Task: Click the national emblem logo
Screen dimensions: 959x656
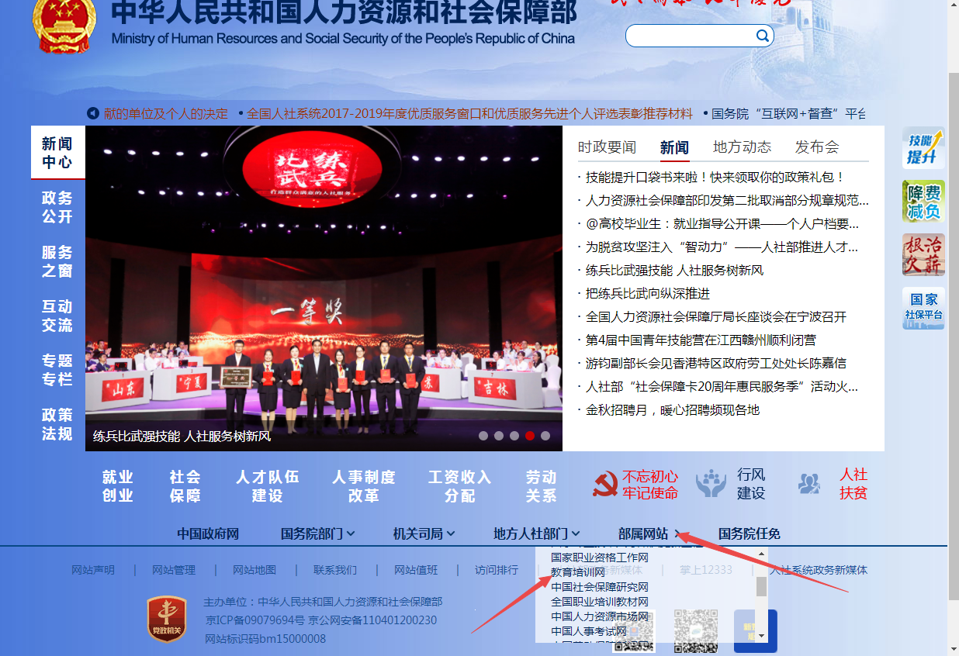Action: tap(65, 25)
